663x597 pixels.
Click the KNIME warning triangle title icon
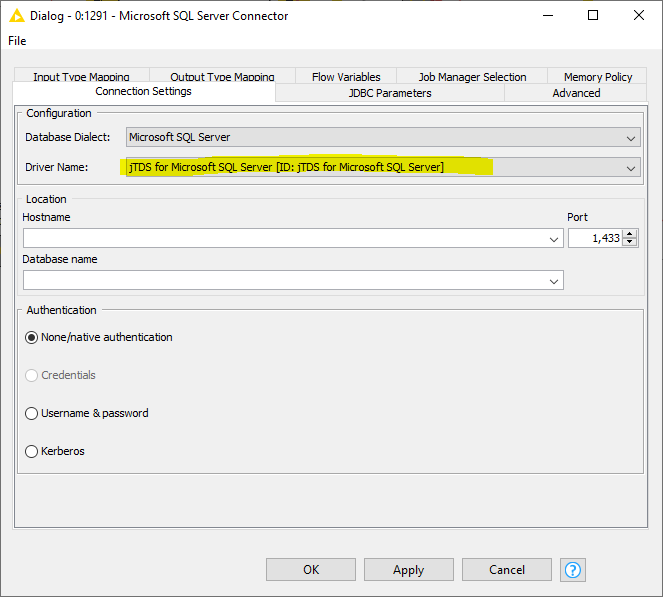pos(17,16)
